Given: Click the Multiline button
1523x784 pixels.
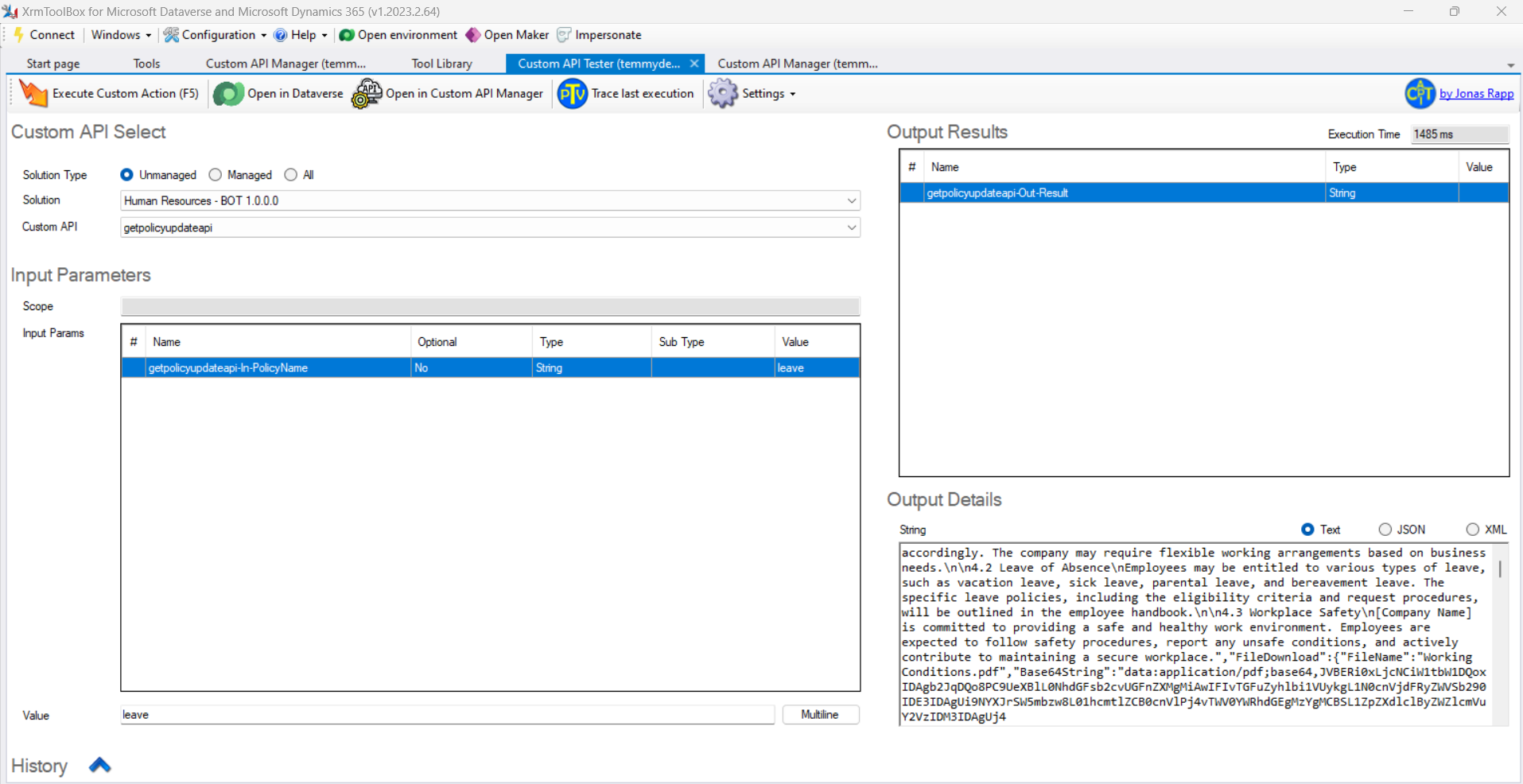Looking at the screenshot, I should tap(820, 714).
